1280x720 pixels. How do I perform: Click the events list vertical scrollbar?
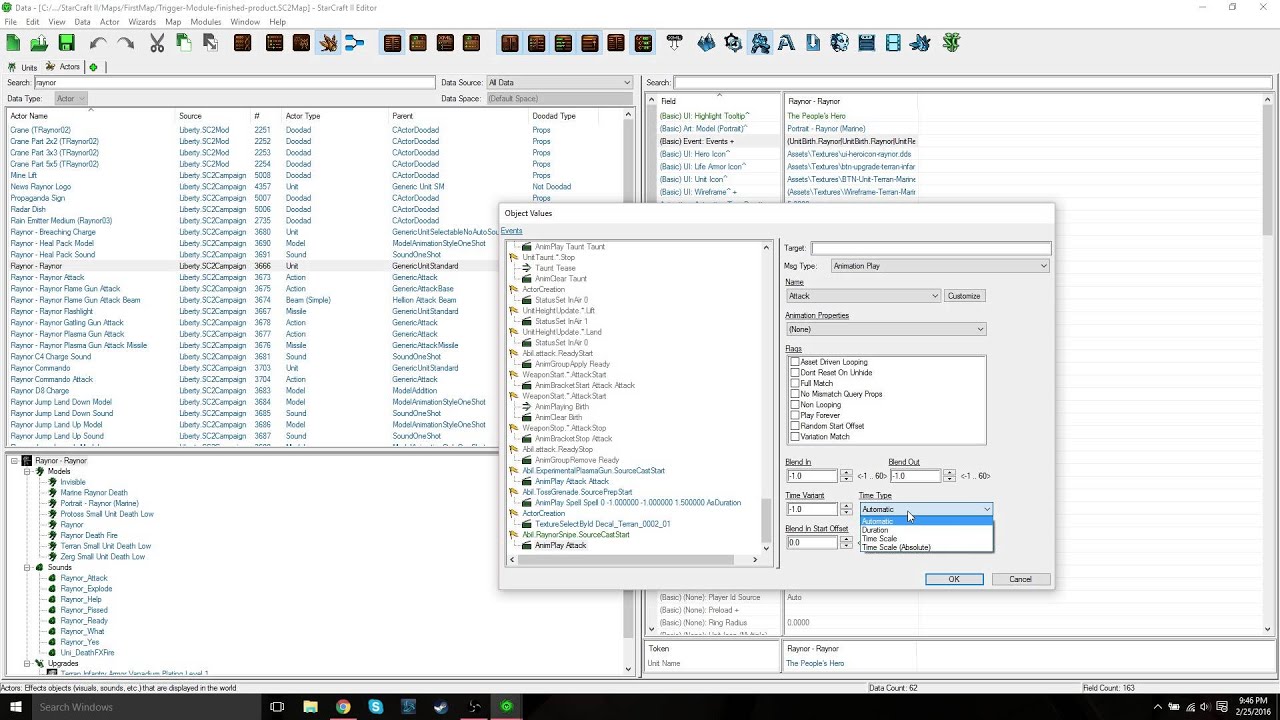[x=767, y=397]
